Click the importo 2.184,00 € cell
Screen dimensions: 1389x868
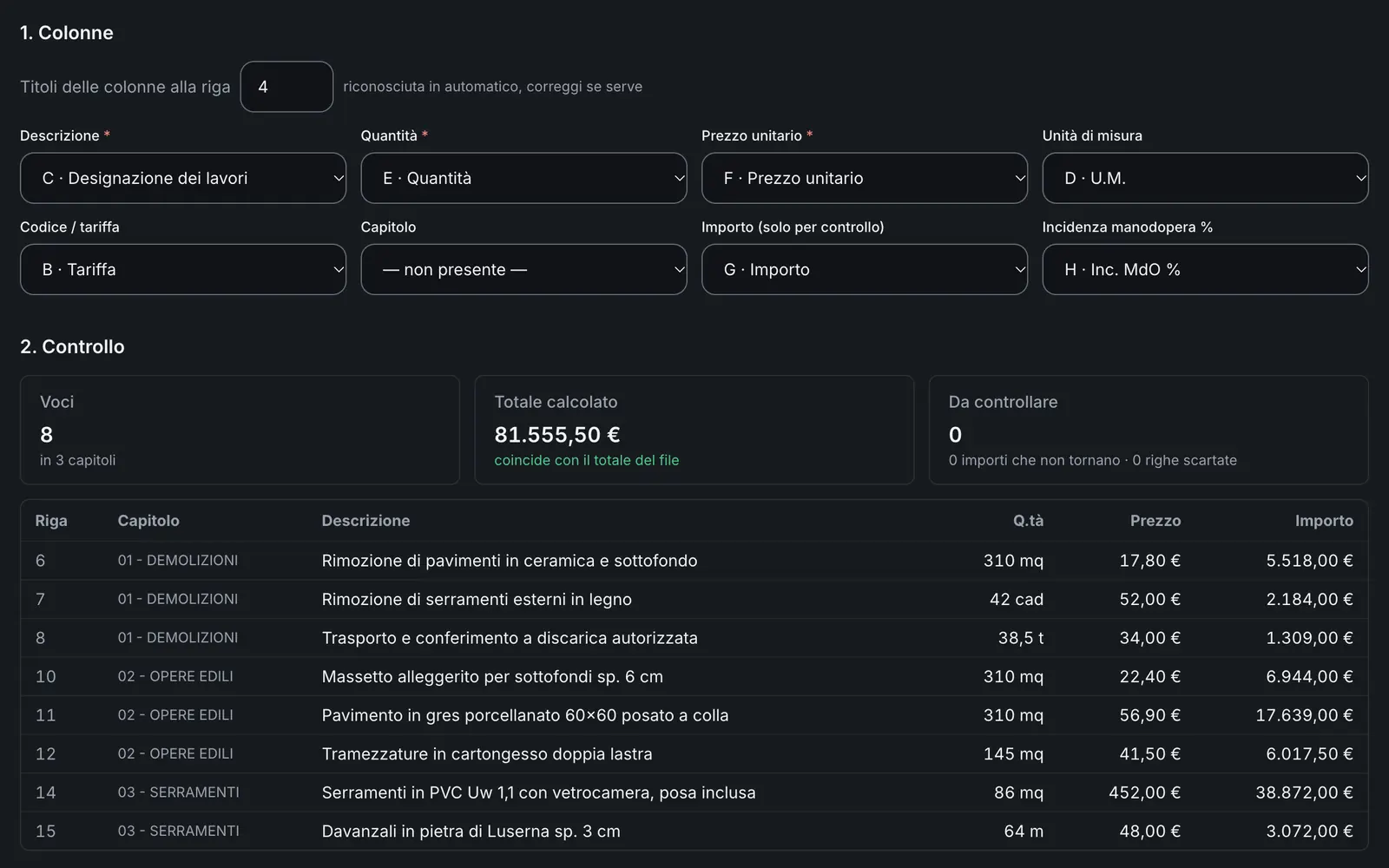[x=1309, y=599]
